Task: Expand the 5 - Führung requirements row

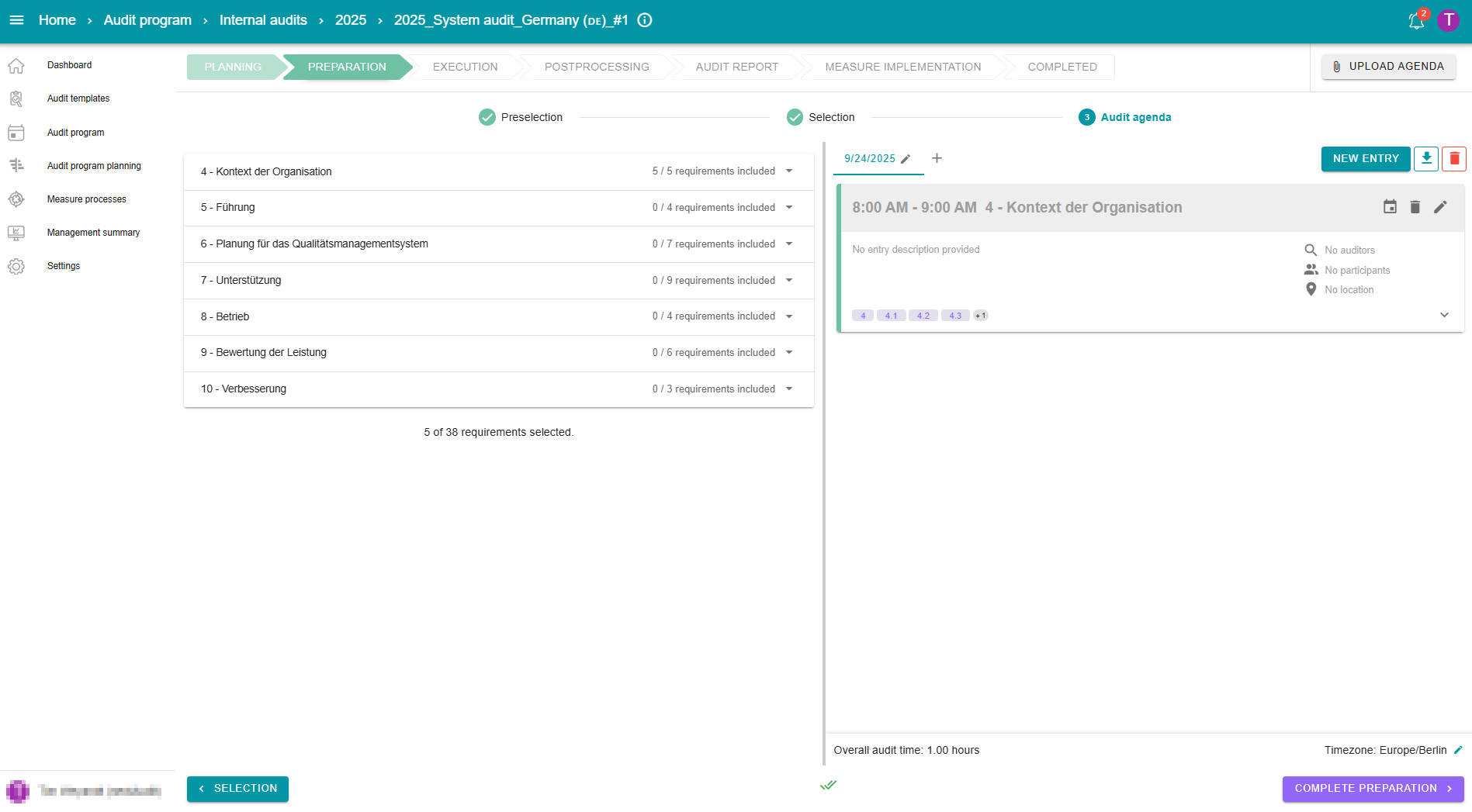Action: click(789, 207)
